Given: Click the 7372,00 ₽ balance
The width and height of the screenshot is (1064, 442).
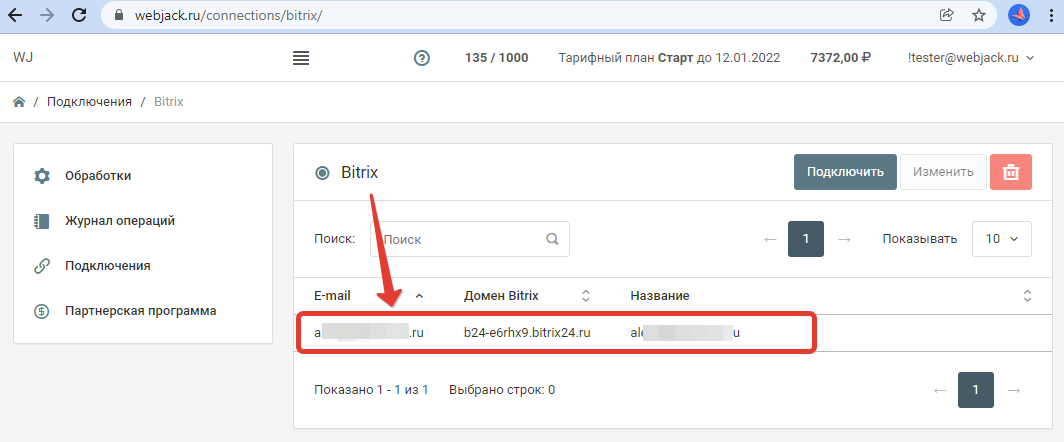Looking at the screenshot, I should point(841,58).
